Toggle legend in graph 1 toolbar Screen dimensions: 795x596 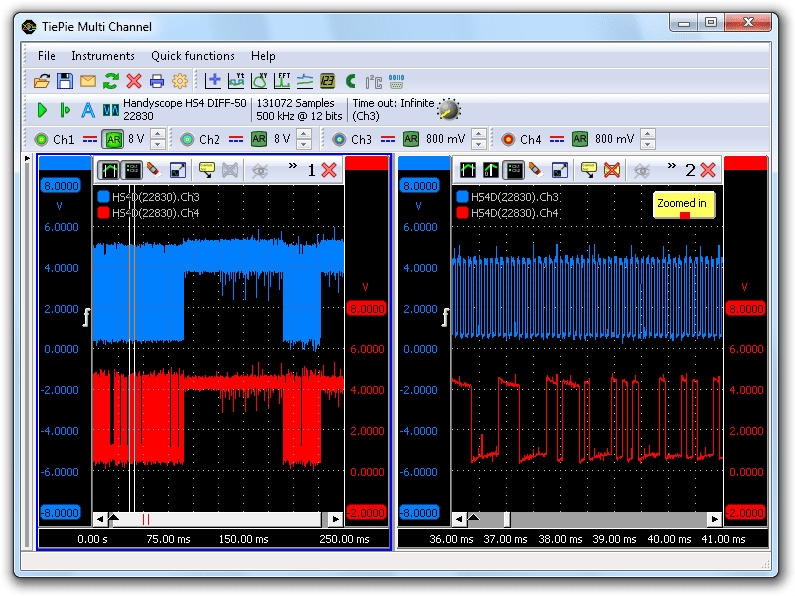(132, 170)
